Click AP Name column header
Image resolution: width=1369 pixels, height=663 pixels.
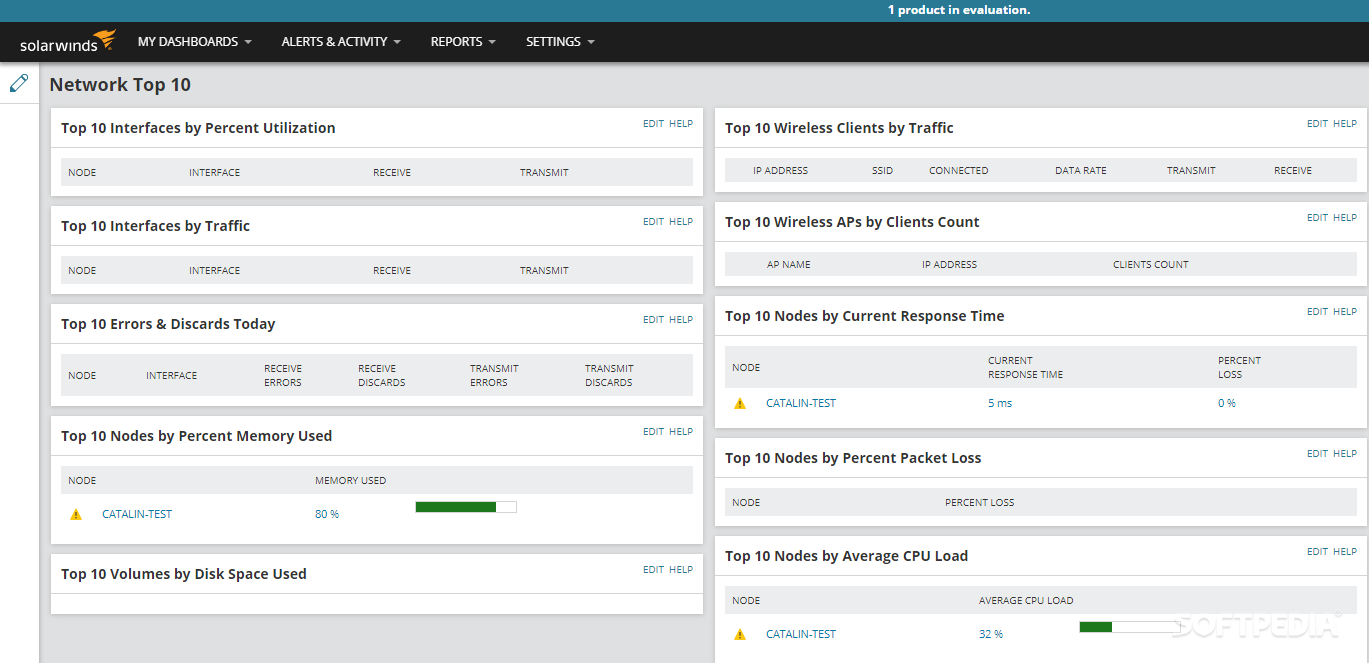tap(789, 265)
